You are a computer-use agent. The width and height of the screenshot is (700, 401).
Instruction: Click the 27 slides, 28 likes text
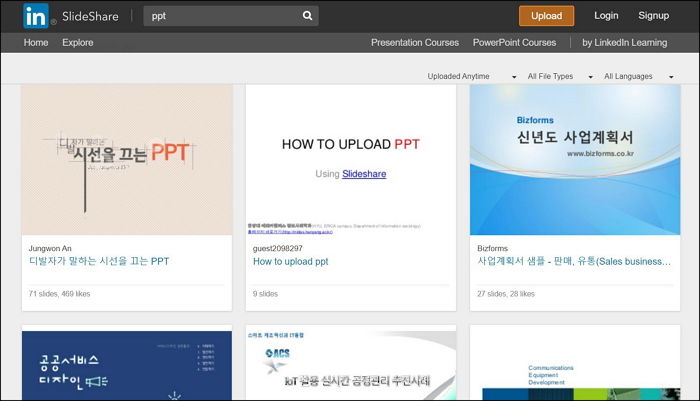pyautogui.click(x=506, y=294)
